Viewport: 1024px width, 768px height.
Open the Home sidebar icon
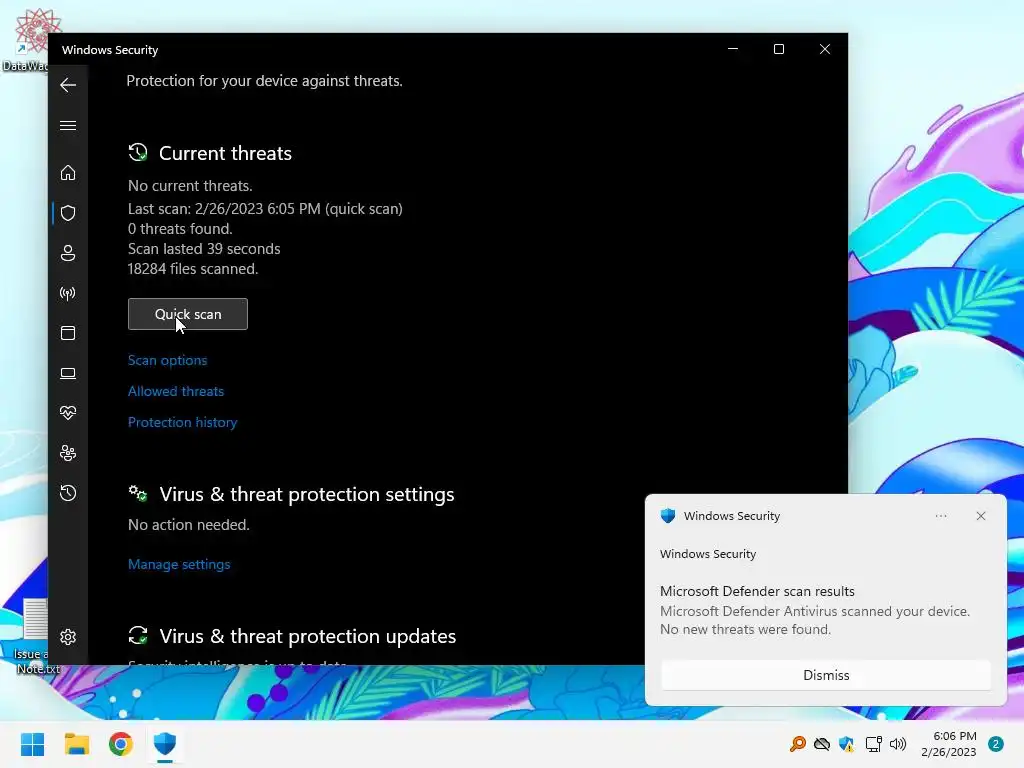[x=68, y=172]
